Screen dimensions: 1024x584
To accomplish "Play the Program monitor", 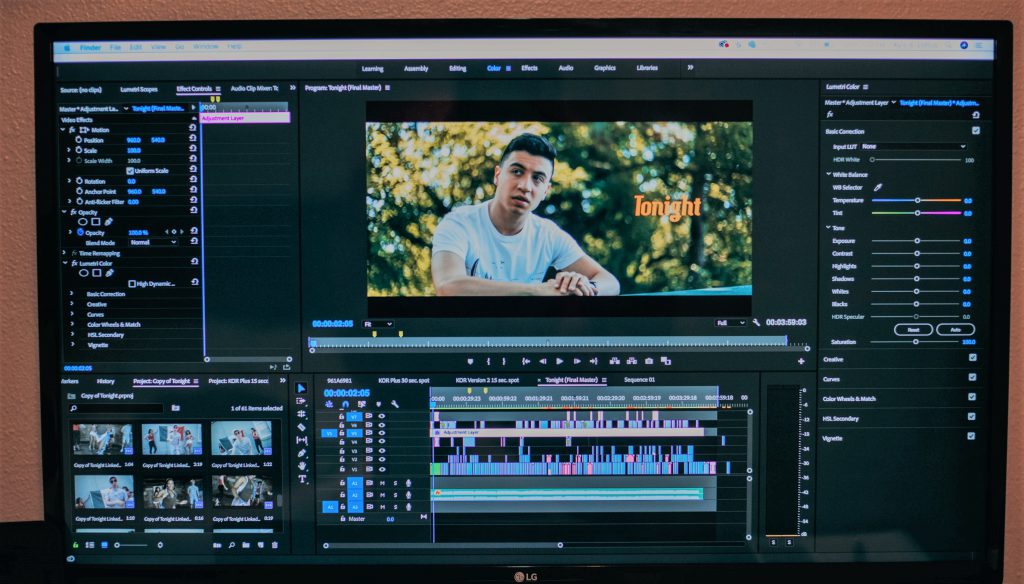I will [x=560, y=361].
